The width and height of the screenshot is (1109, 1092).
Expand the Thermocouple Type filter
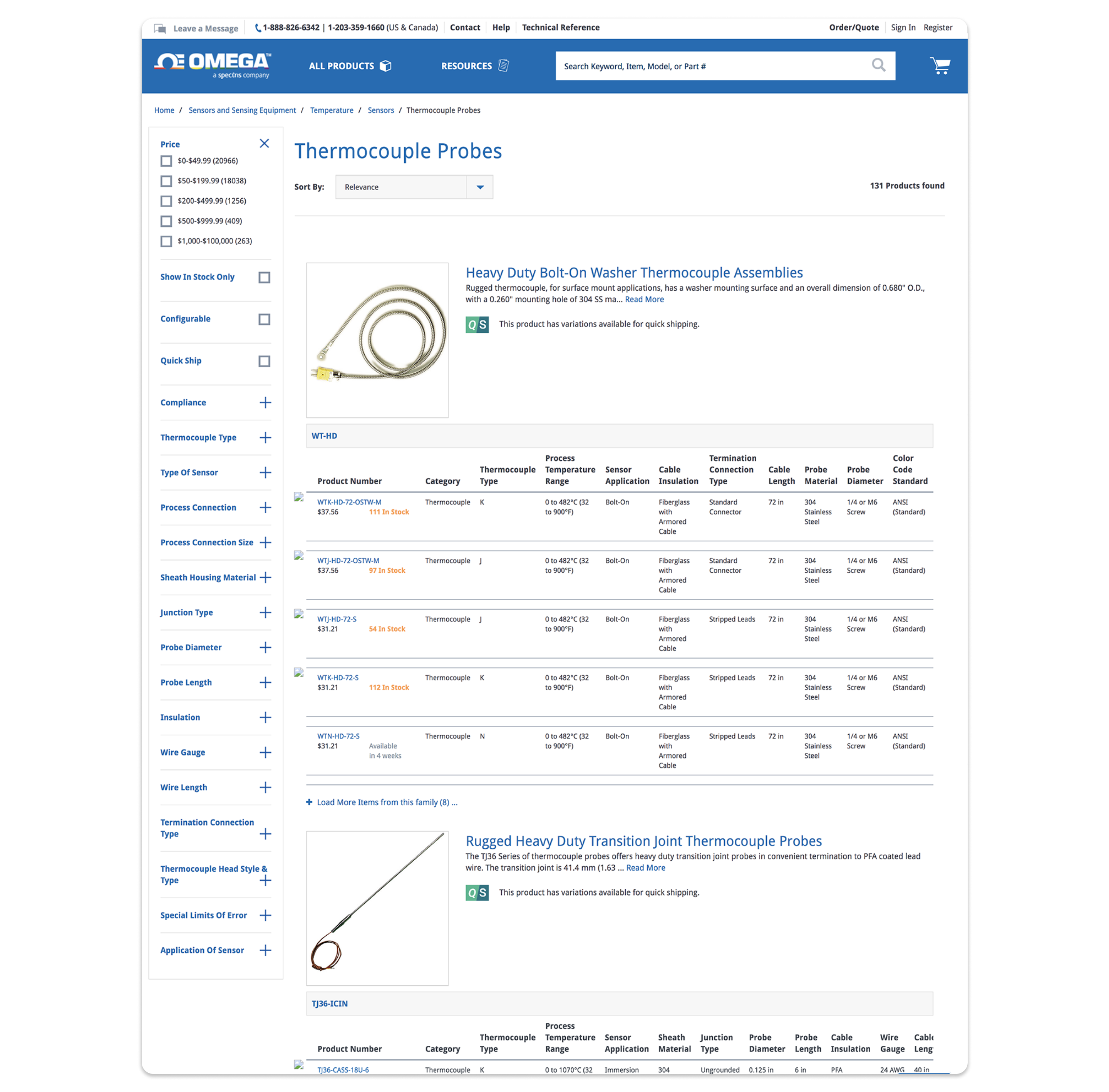tap(265, 437)
